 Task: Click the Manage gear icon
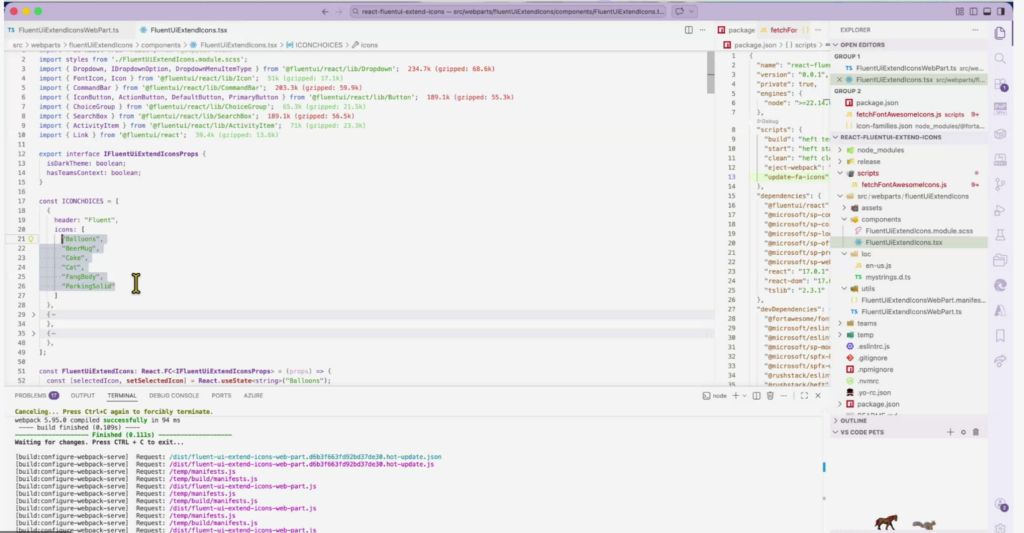[1000, 527]
